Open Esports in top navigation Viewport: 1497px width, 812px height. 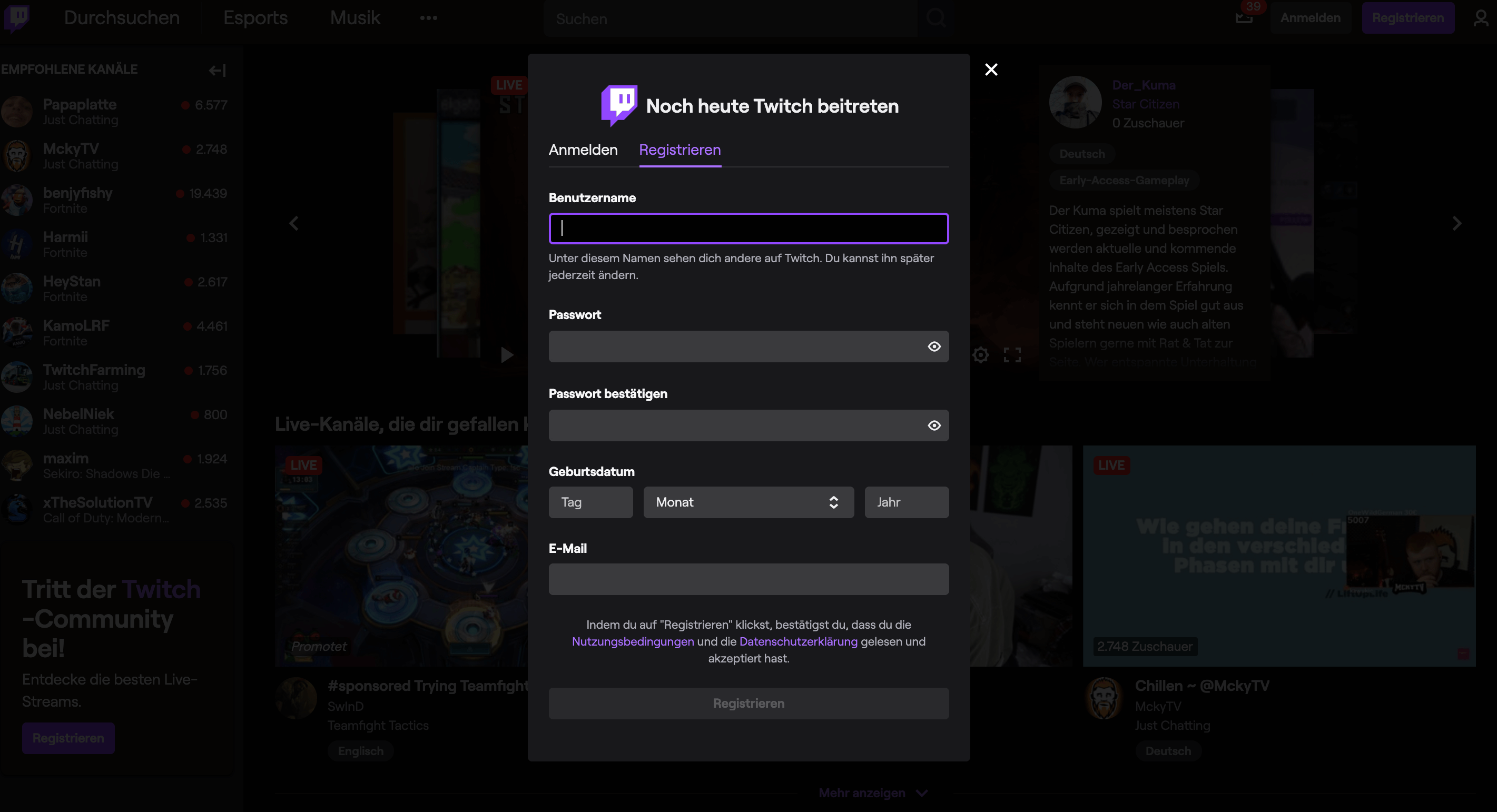click(255, 18)
